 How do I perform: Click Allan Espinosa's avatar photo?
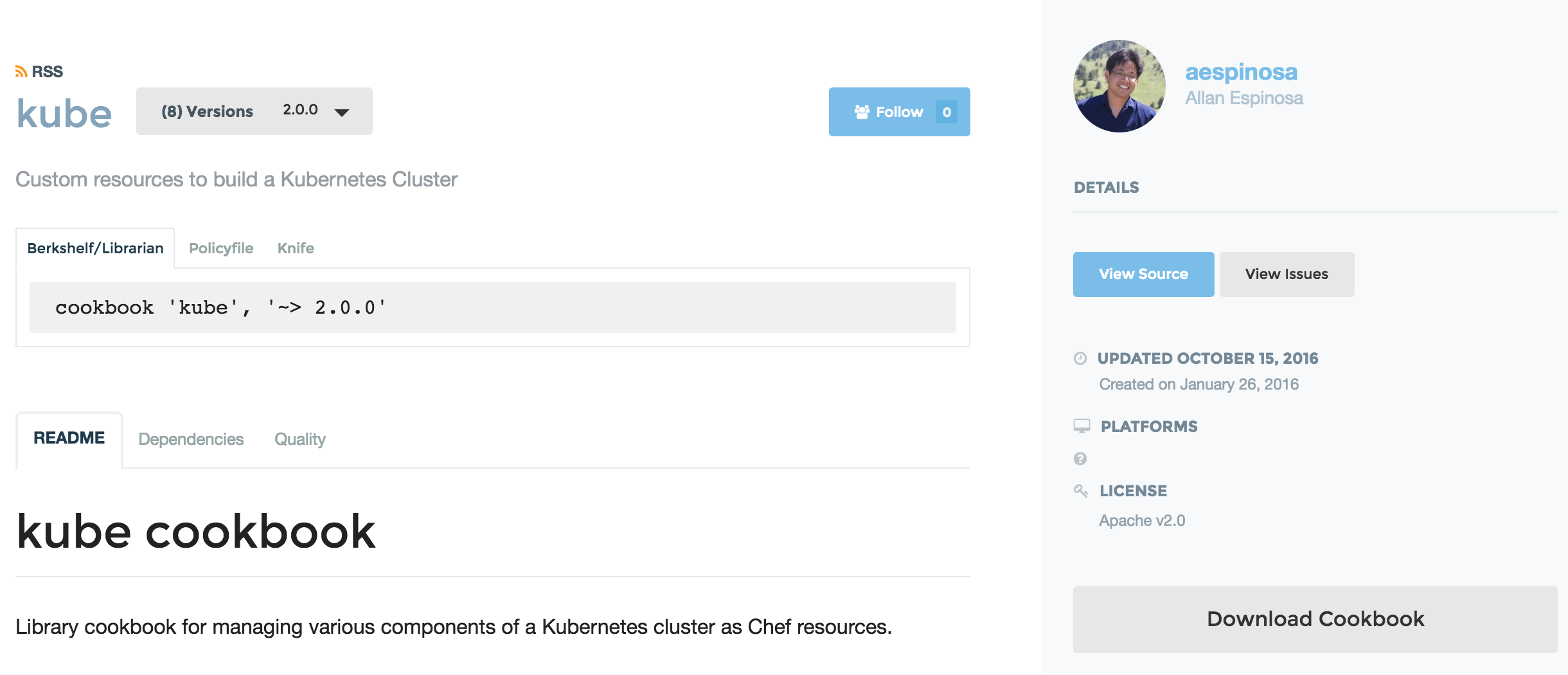(1119, 86)
